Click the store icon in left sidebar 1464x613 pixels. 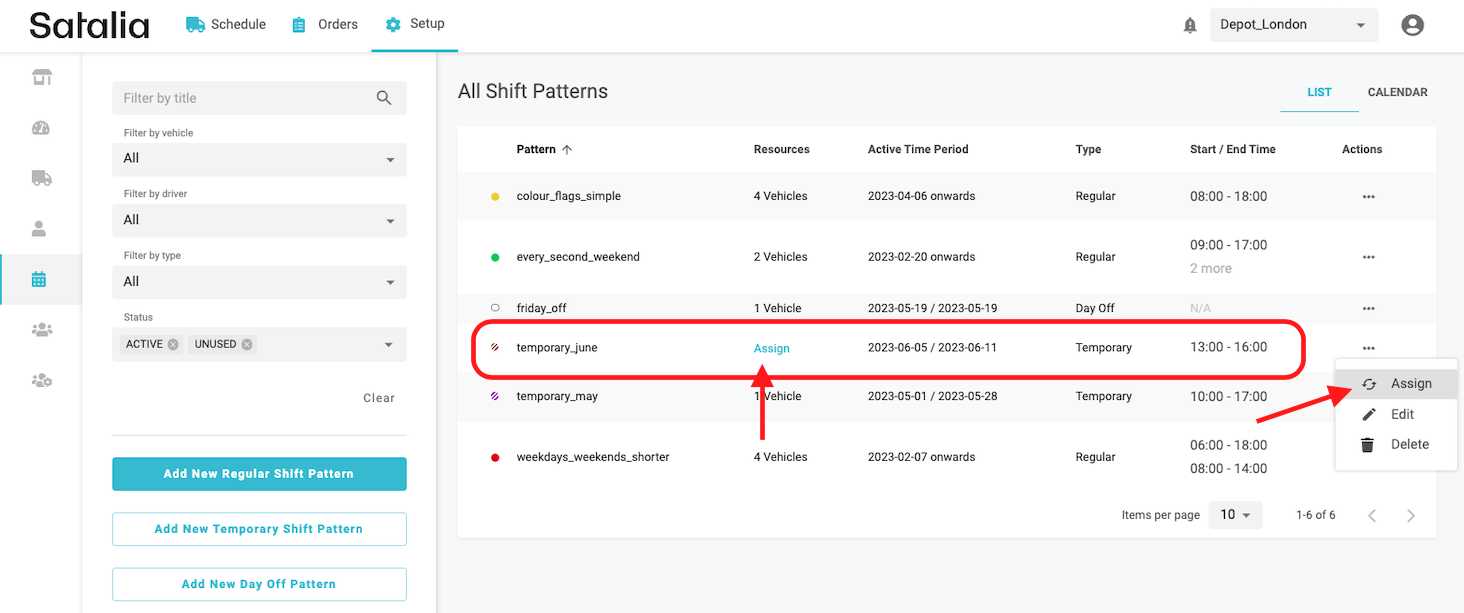(x=40, y=78)
